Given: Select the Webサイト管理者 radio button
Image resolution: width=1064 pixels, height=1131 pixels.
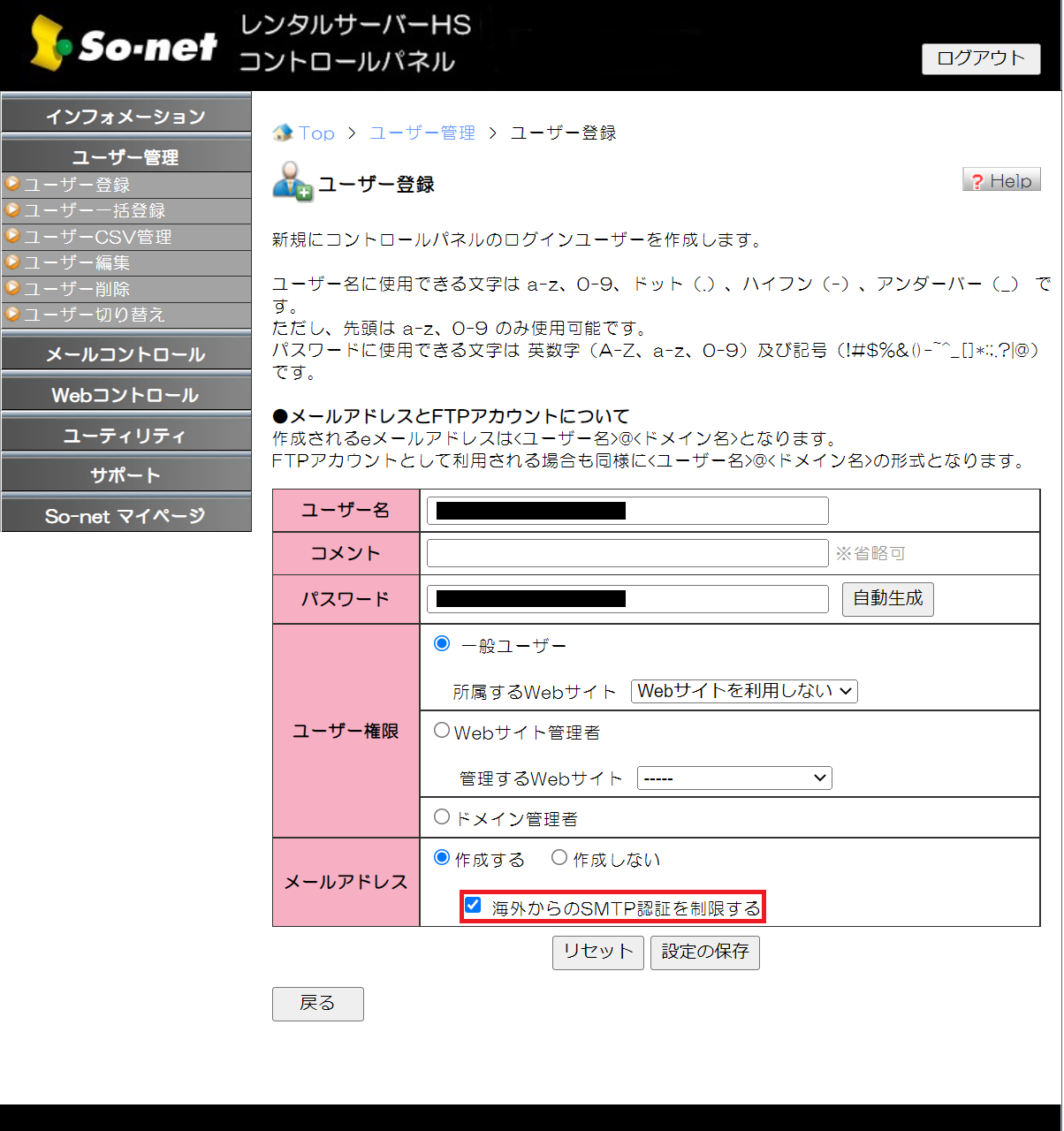Looking at the screenshot, I should click(442, 731).
